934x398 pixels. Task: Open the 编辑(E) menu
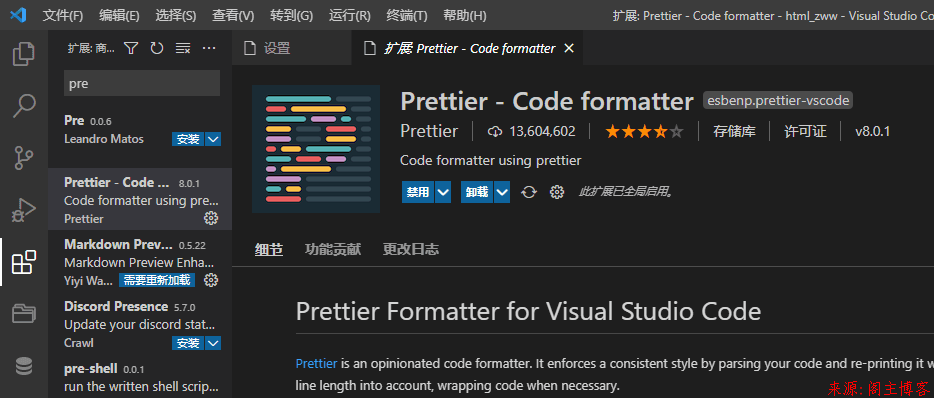tap(119, 15)
